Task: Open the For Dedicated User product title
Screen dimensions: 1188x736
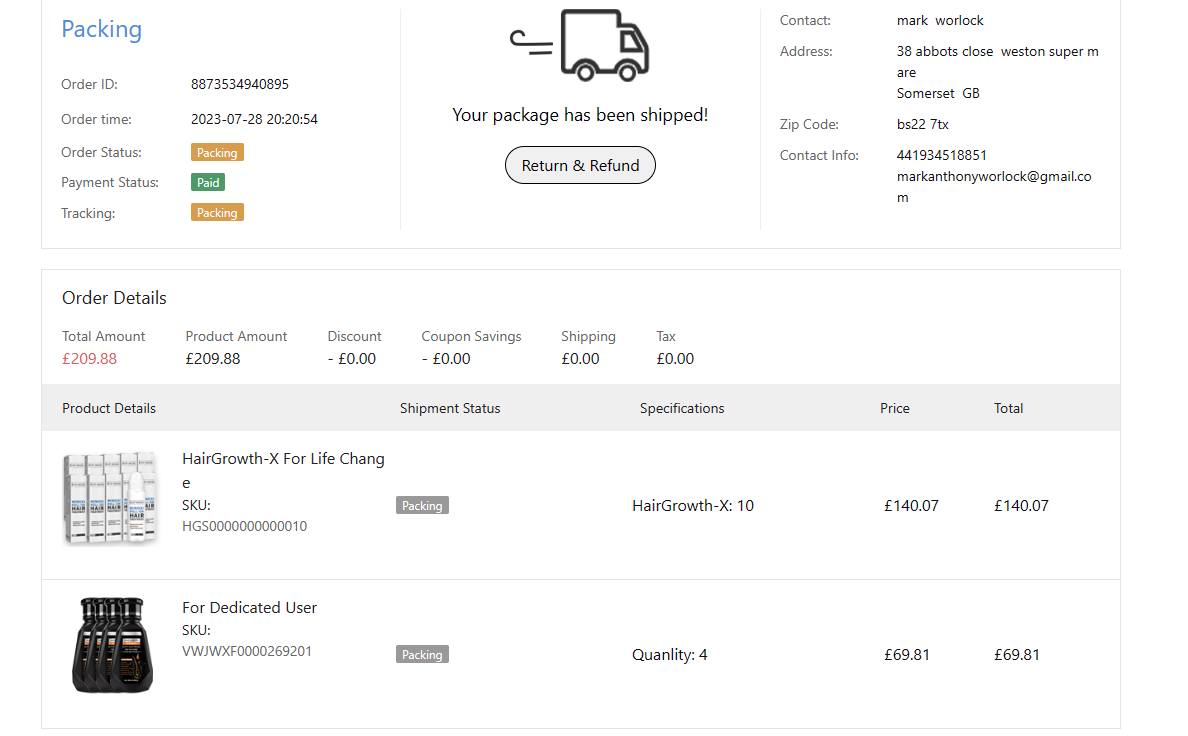Action: [249, 608]
